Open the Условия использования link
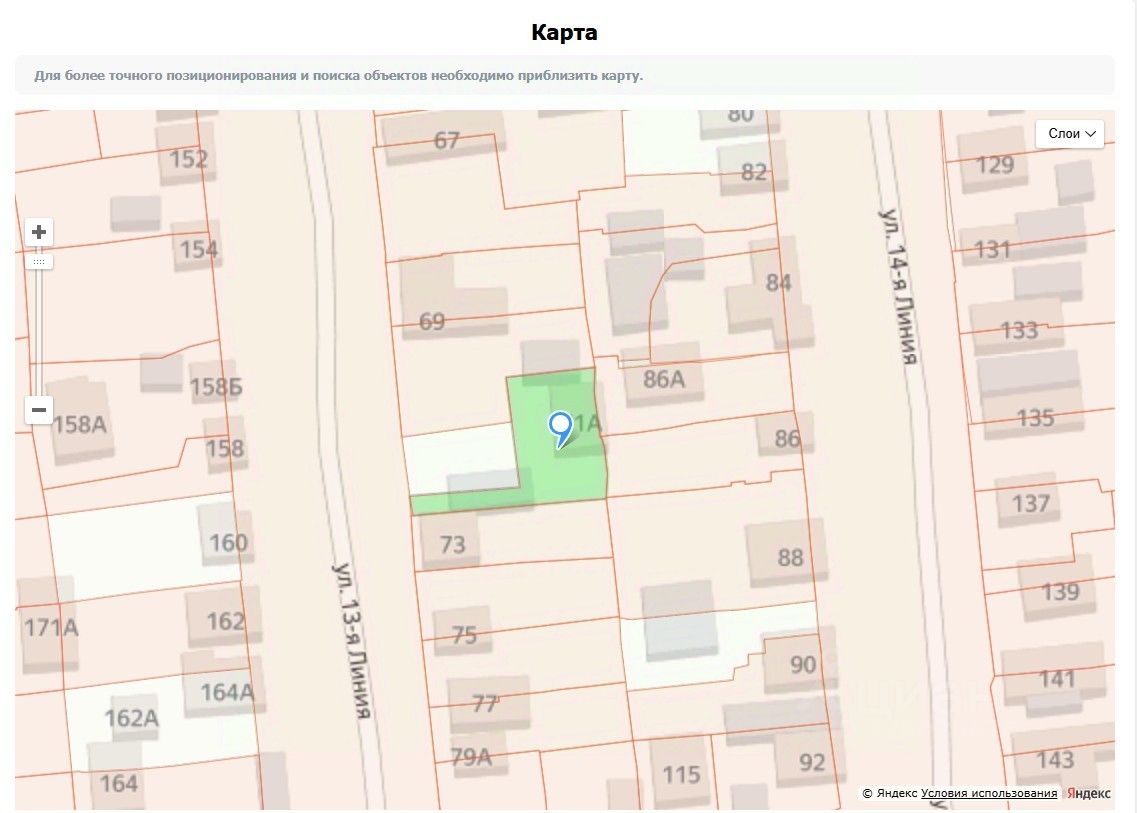The image size is (1137, 813). point(988,793)
